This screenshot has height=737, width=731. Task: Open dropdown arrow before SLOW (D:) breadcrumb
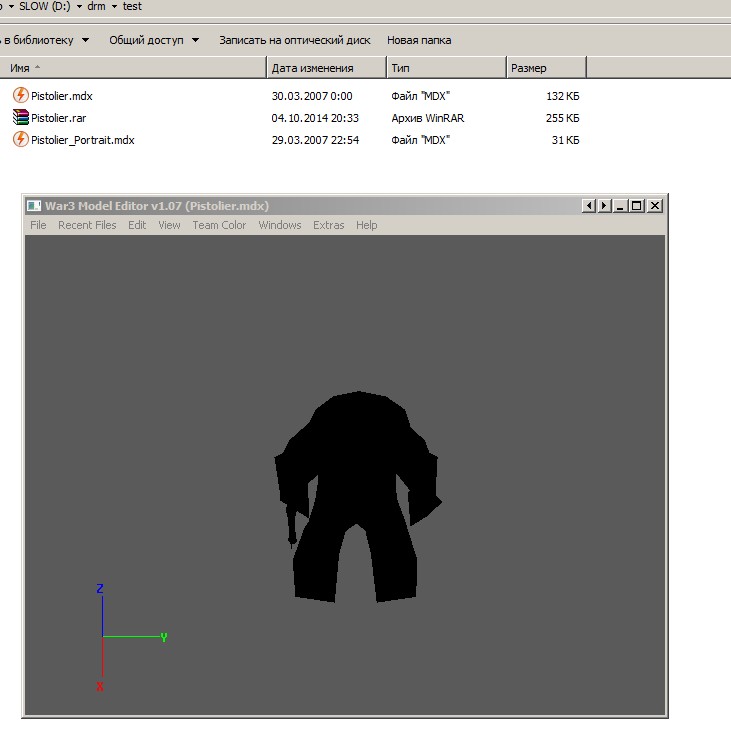10,7
